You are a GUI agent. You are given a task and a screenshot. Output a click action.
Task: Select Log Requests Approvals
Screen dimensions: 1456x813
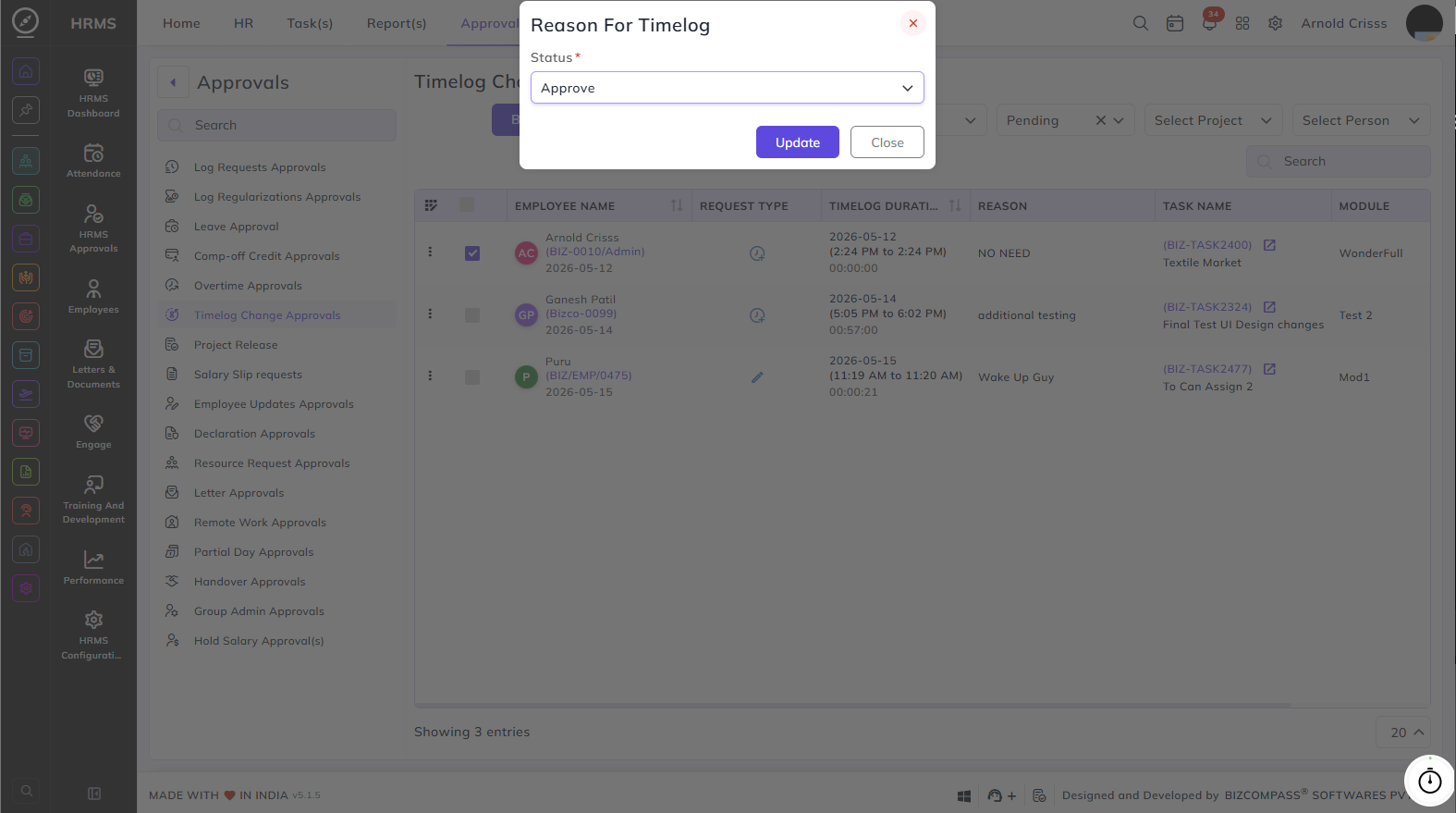click(260, 167)
